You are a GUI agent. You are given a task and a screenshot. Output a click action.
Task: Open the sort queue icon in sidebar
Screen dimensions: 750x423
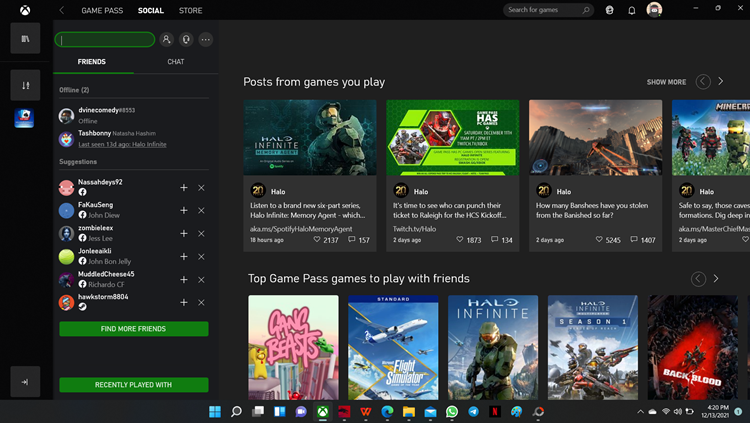[x=25, y=85]
